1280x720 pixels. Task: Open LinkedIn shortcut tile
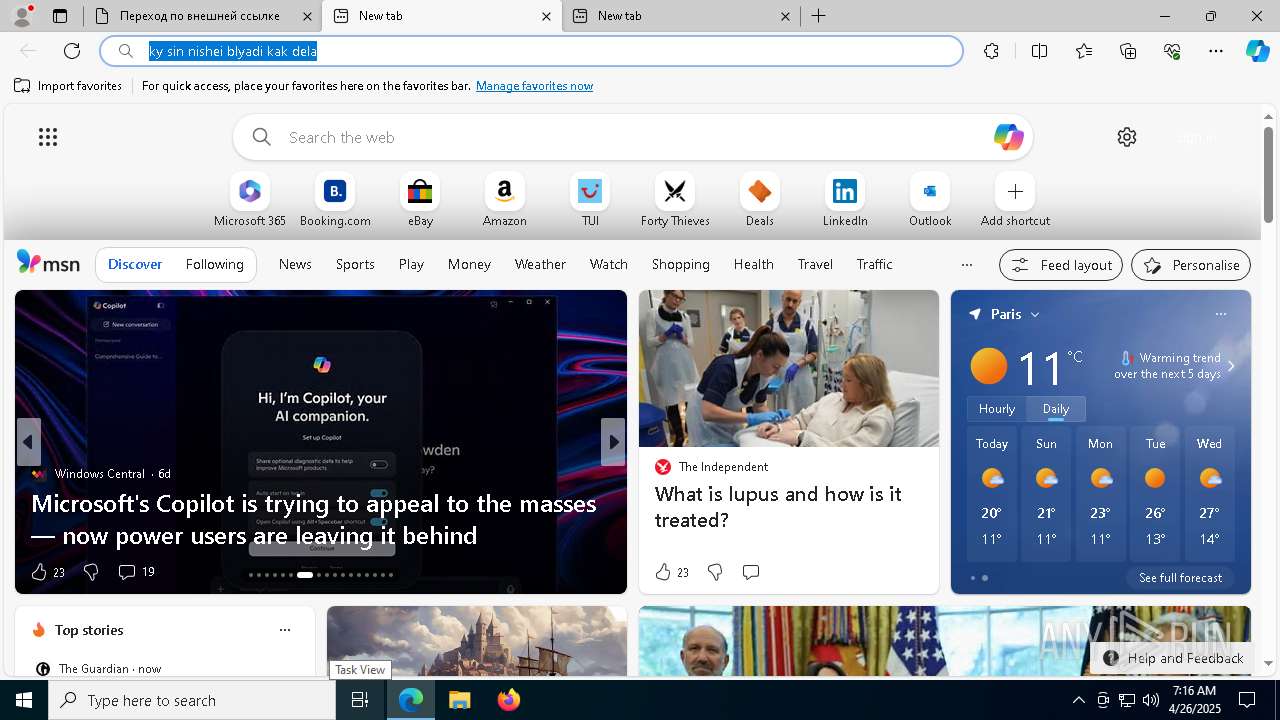[845, 200]
